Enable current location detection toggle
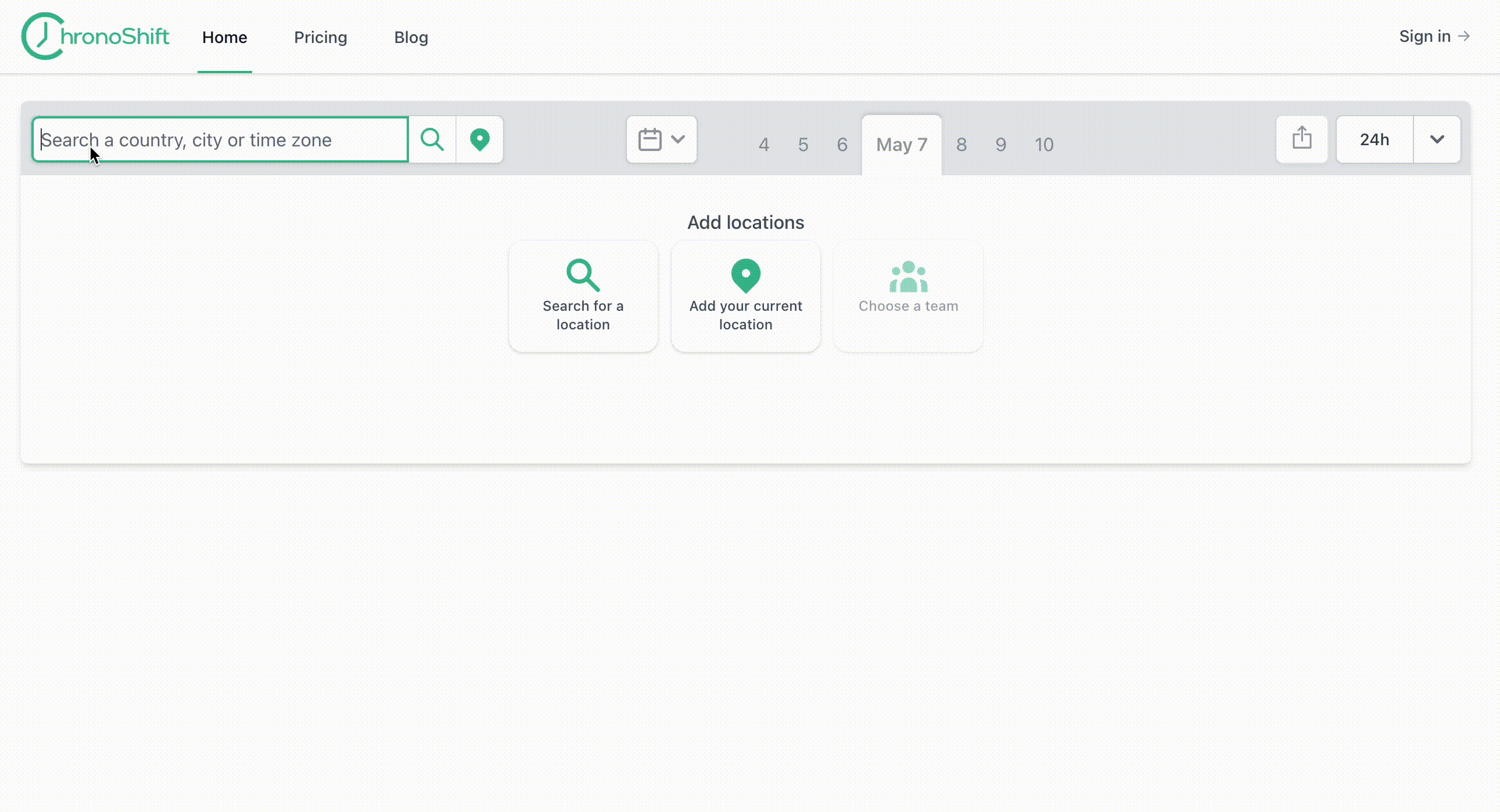The width and height of the screenshot is (1500, 812). click(481, 140)
